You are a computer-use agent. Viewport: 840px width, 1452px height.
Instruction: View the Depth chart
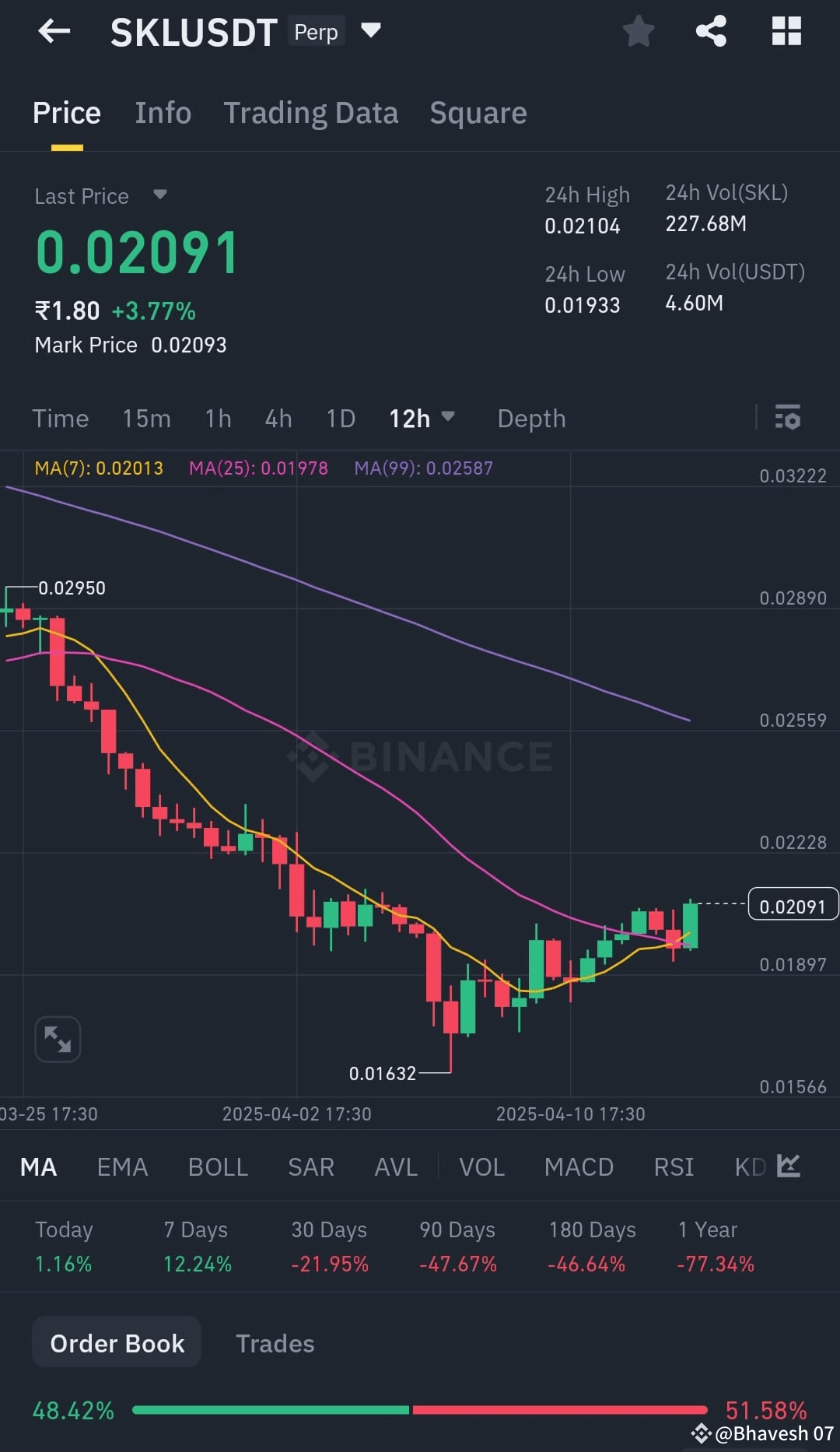click(x=531, y=418)
